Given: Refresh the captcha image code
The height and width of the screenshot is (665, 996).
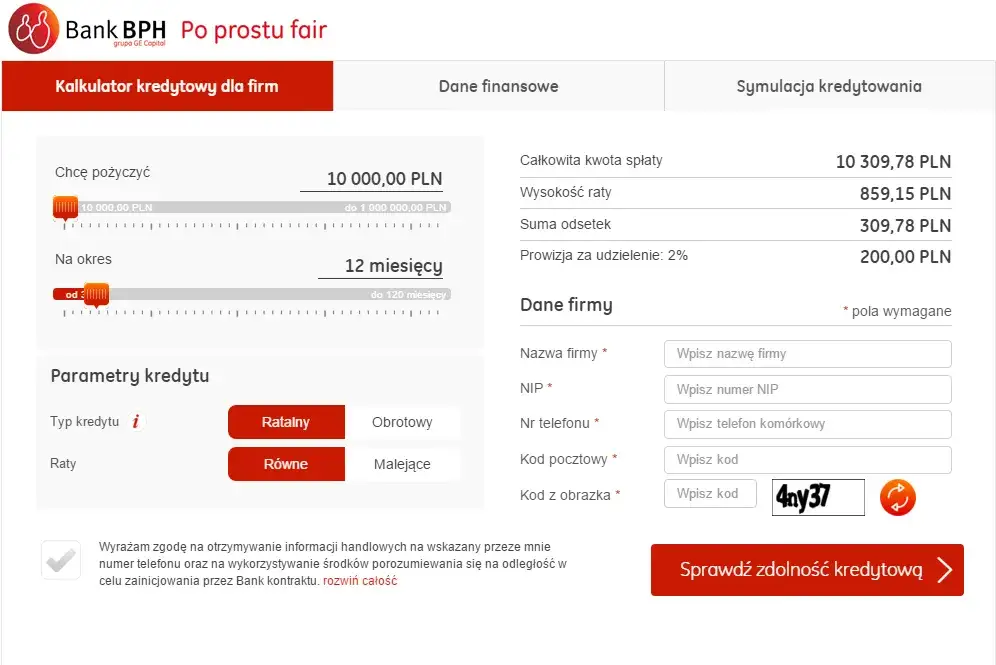Looking at the screenshot, I should coord(897,497).
